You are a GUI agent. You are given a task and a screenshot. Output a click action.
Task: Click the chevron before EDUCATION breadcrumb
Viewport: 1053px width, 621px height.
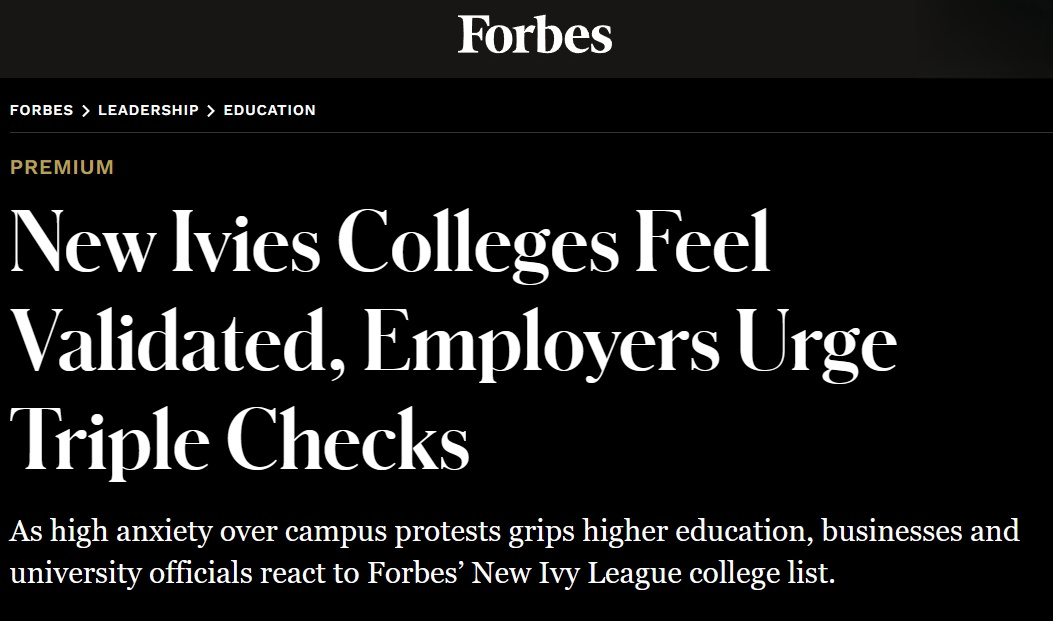tap(211, 111)
